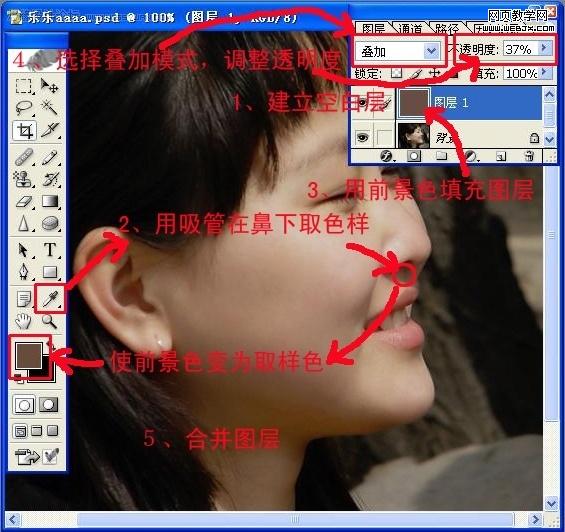Select the Slice tool

49,130
